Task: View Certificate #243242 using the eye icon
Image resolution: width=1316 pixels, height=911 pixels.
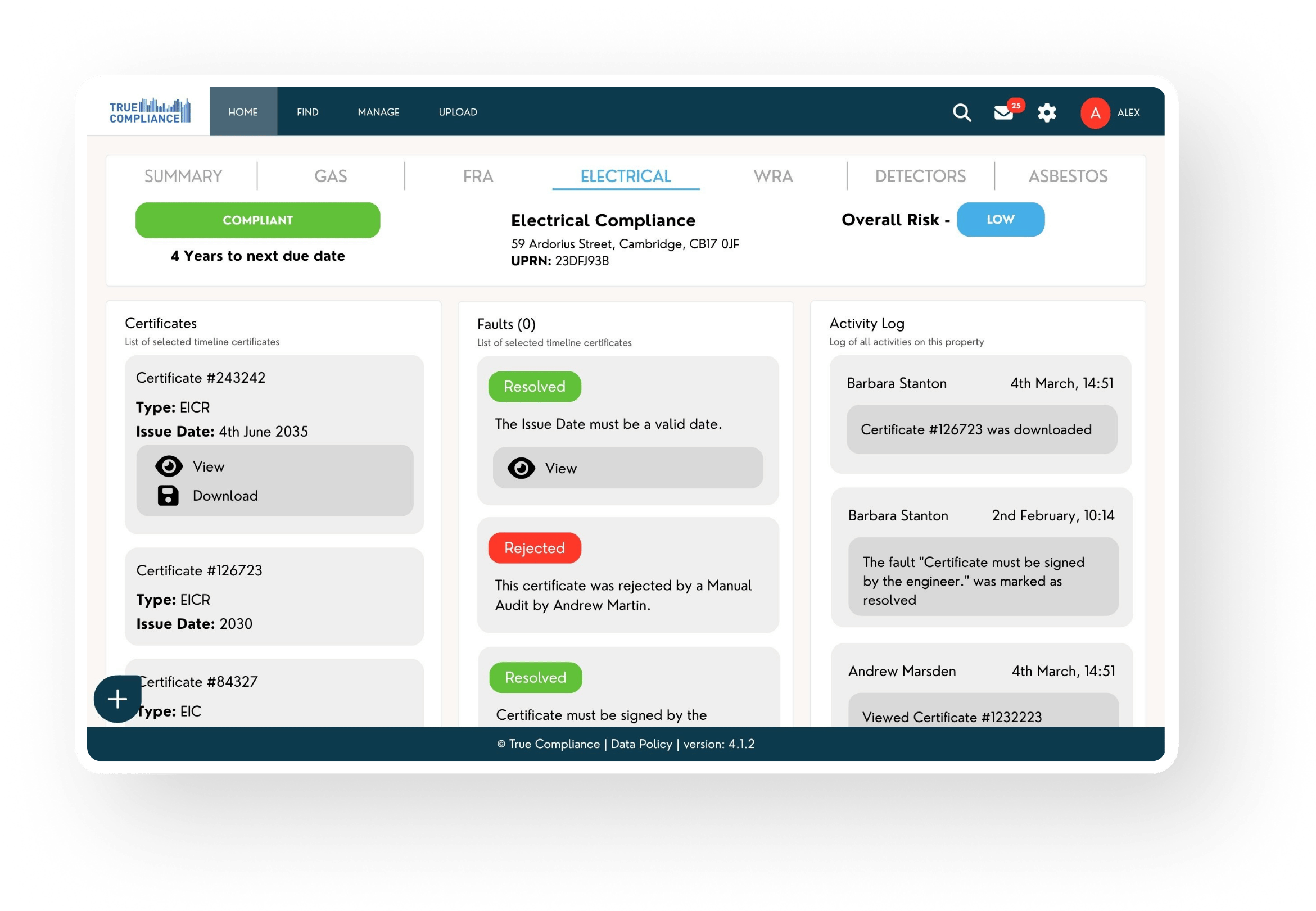Action: (169, 466)
